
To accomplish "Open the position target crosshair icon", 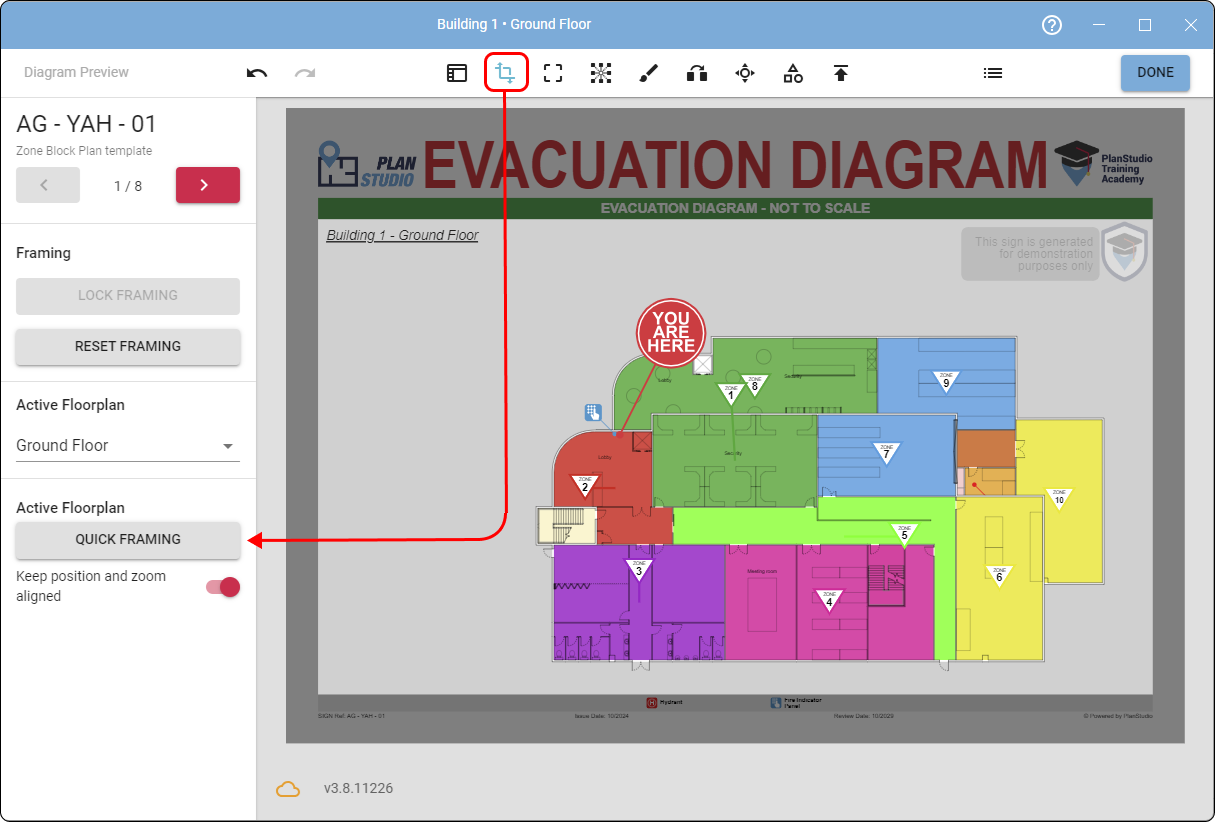I will coord(745,73).
